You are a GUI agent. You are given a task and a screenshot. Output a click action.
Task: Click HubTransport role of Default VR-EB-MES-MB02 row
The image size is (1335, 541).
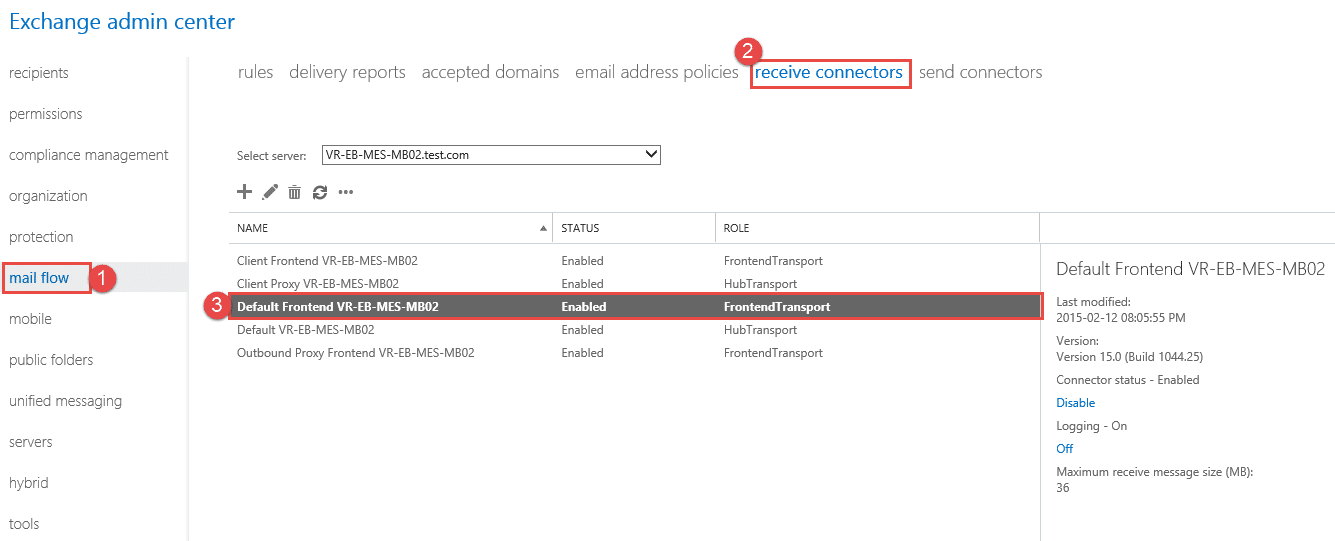[x=760, y=330]
